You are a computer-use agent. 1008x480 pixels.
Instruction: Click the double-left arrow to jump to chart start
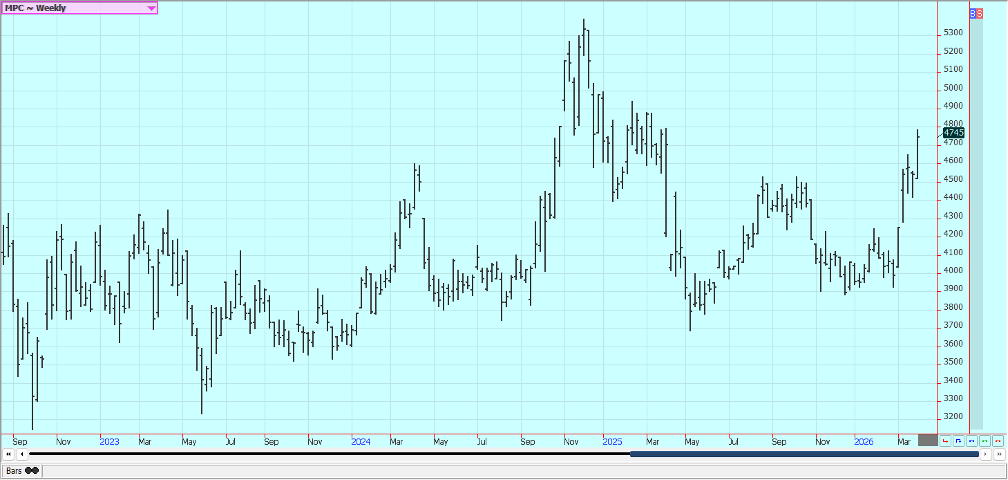click(x=8, y=454)
